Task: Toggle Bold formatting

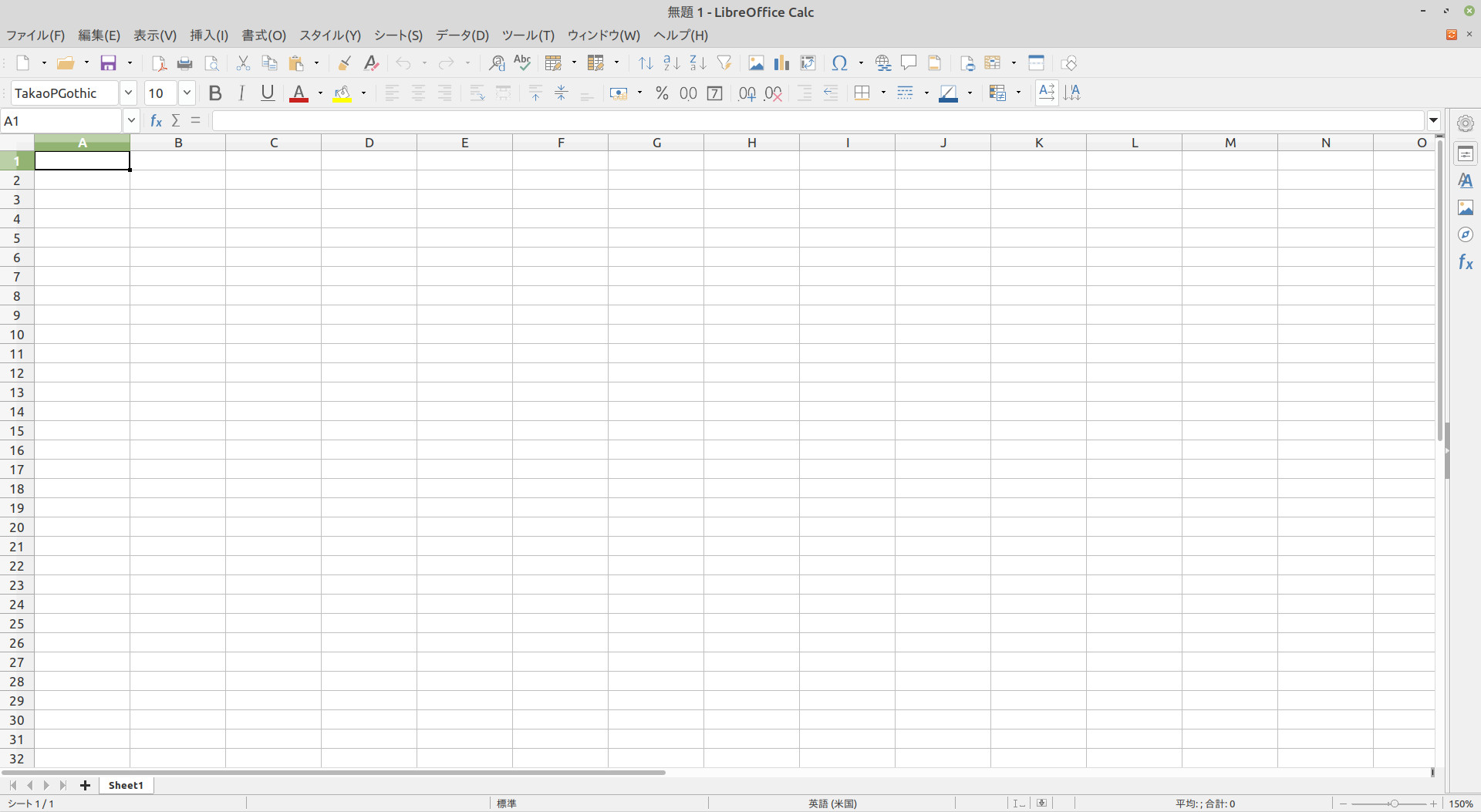Action: pyautogui.click(x=215, y=93)
